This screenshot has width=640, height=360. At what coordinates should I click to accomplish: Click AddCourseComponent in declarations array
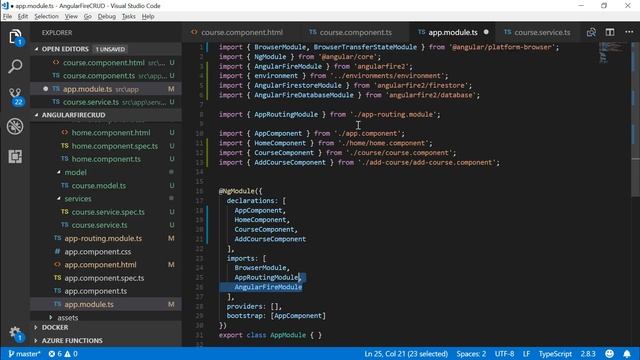coord(270,239)
